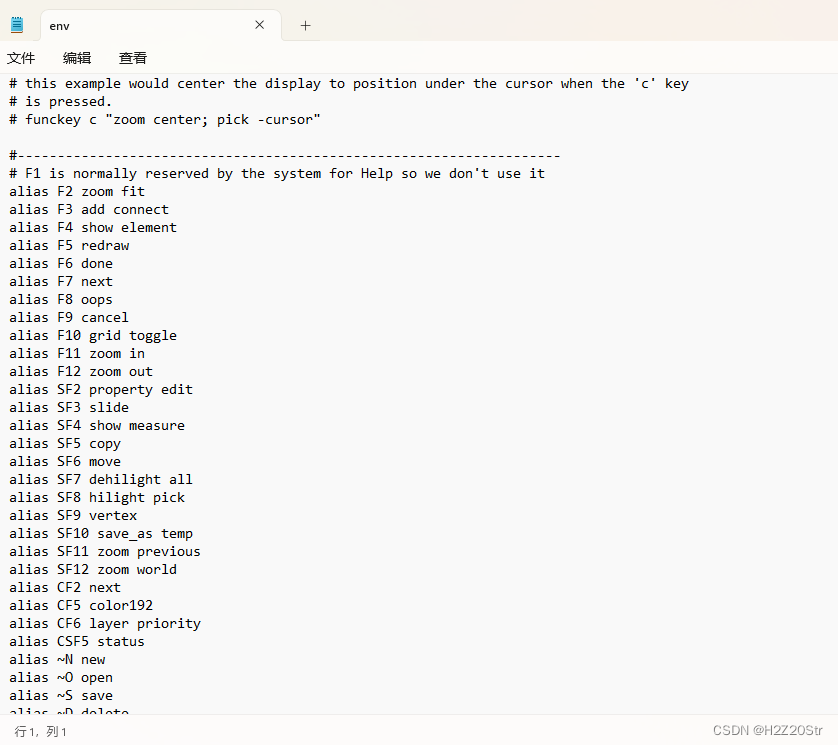Click the 'alias CSF5 status' line
The image size is (838, 745).
[x=77, y=641]
